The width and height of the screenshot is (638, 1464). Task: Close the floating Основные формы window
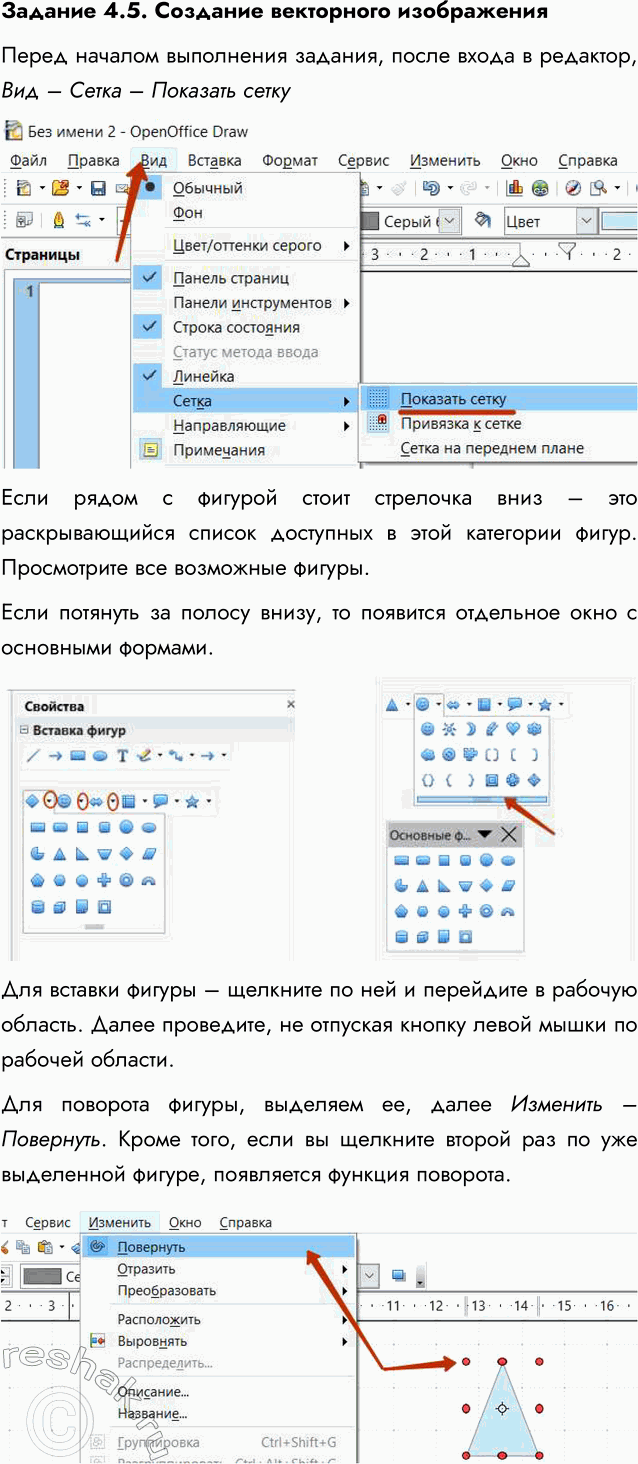pos(509,834)
